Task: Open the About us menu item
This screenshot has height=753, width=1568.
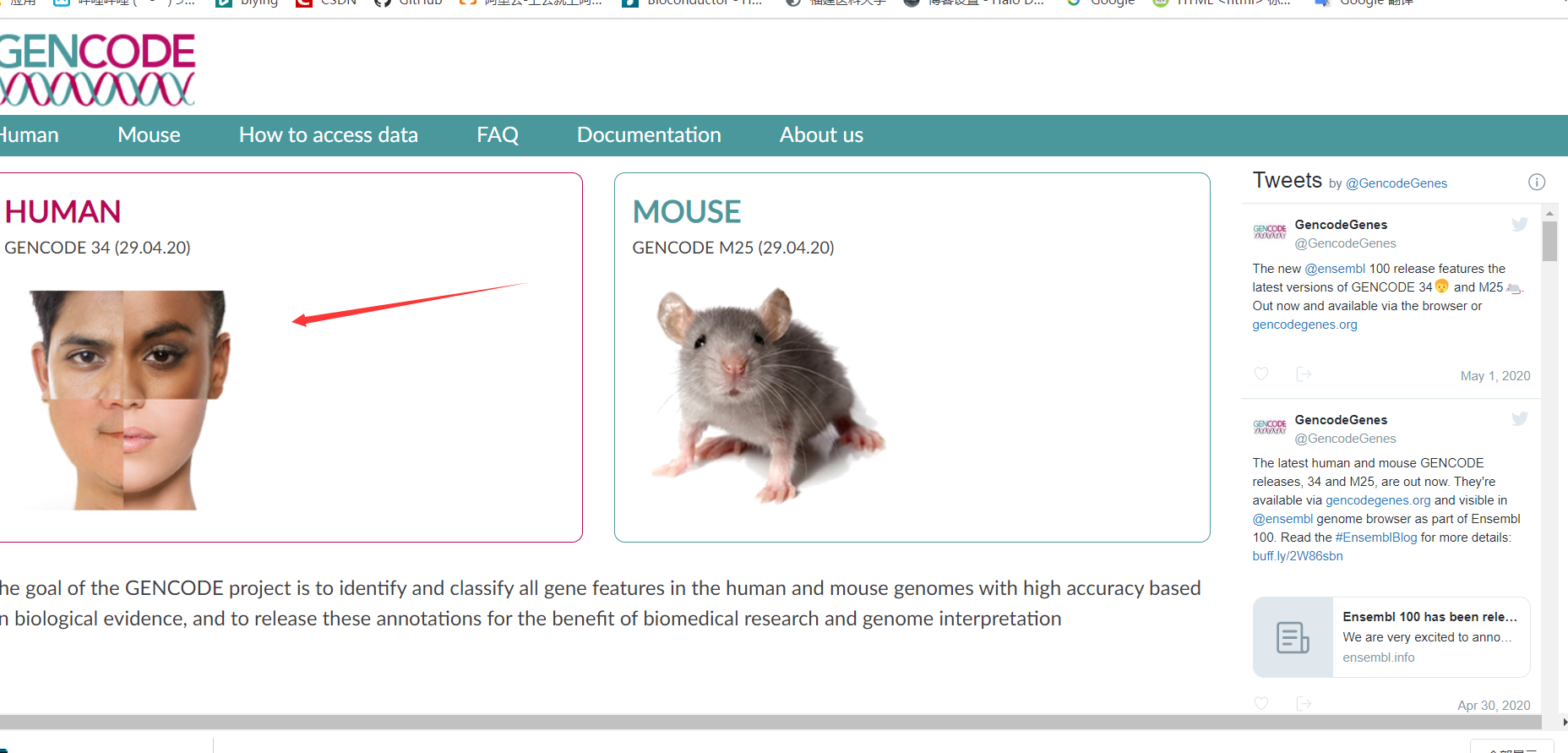Action: click(821, 135)
